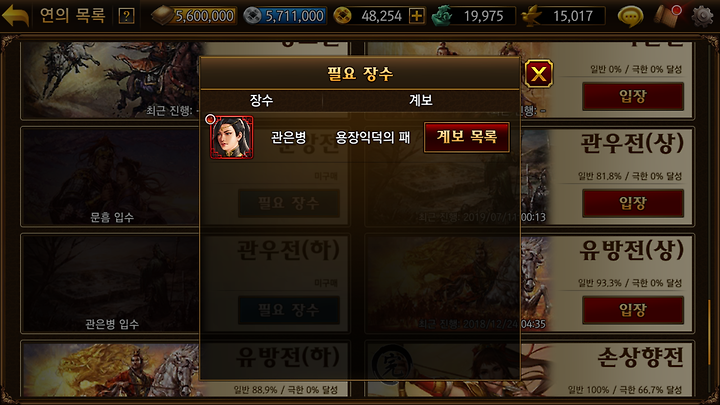Click the topmost 입장 button on the right
Viewport: 720px width, 405px height.
[633, 96]
